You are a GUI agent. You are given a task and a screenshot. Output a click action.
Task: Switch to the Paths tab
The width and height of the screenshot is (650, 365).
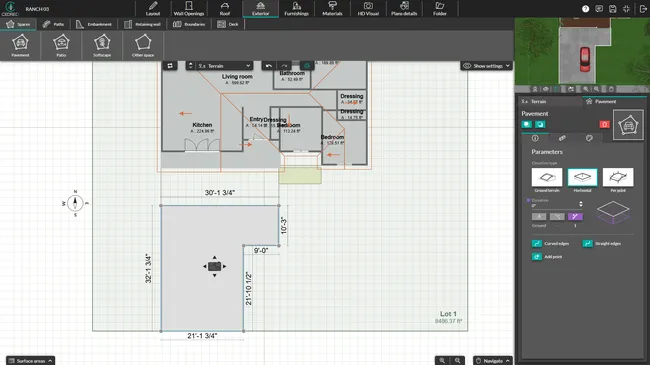[53, 24]
